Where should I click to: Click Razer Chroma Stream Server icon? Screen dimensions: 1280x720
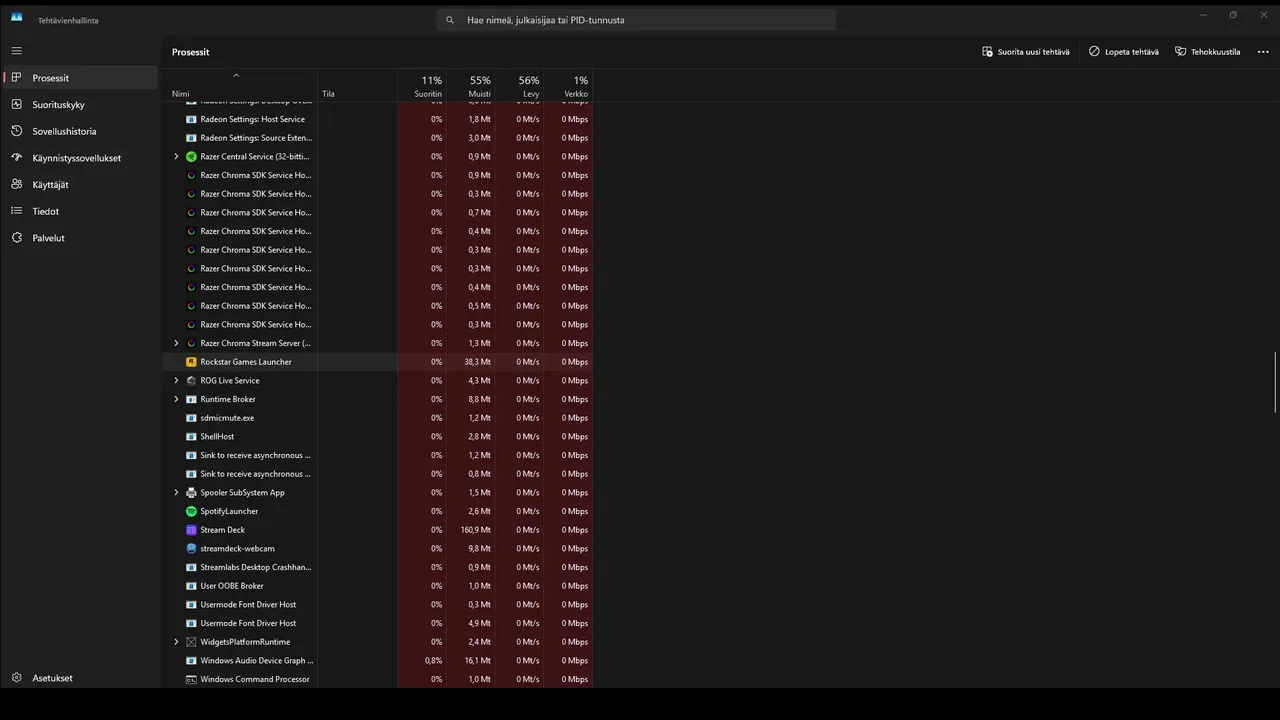pos(191,343)
